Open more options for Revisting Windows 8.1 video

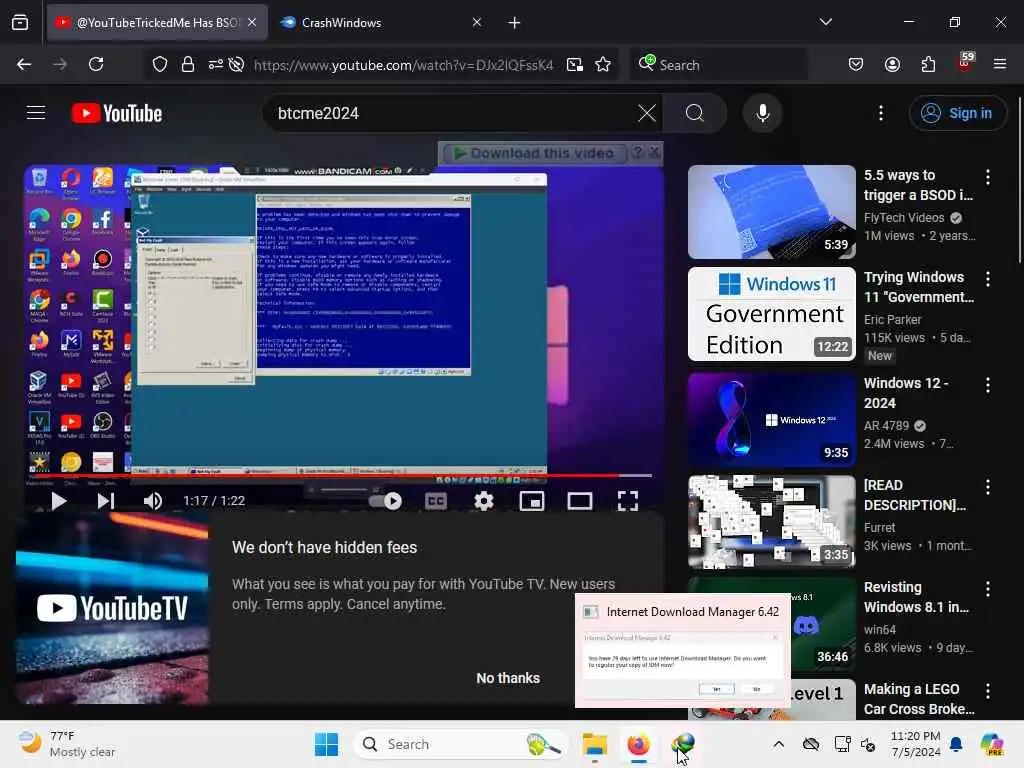987,589
